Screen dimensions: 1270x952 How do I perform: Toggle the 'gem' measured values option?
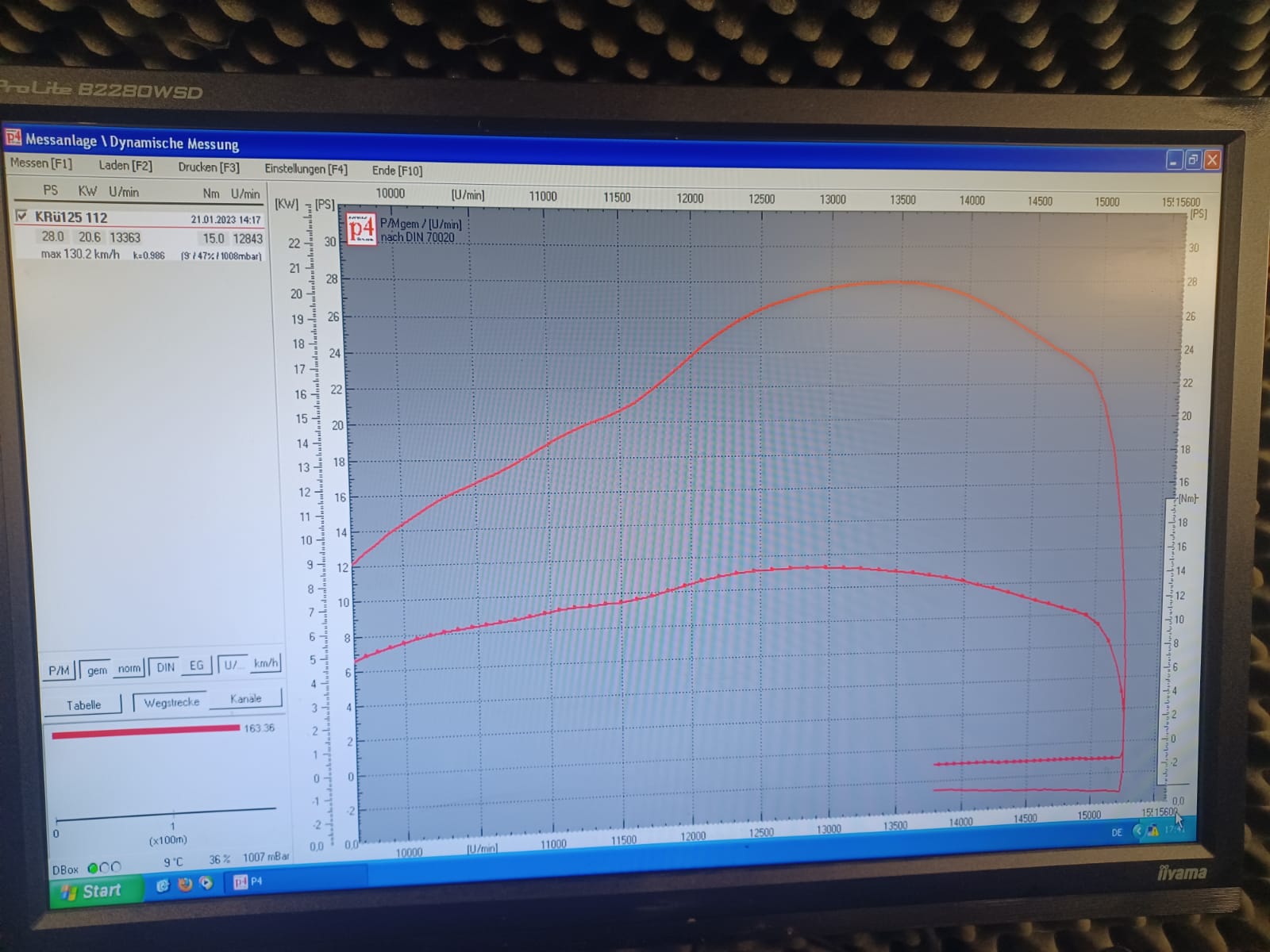pyautogui.click(x=97, y=670)
